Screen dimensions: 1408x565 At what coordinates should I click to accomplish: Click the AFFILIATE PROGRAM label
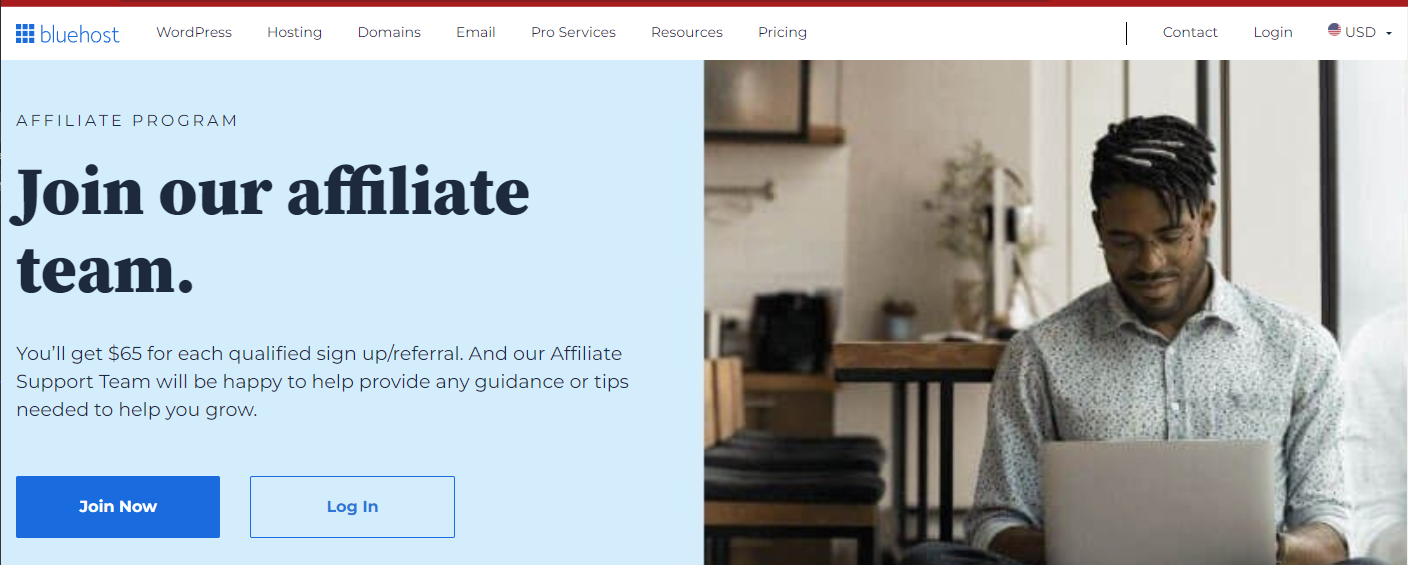pos(127,121)
